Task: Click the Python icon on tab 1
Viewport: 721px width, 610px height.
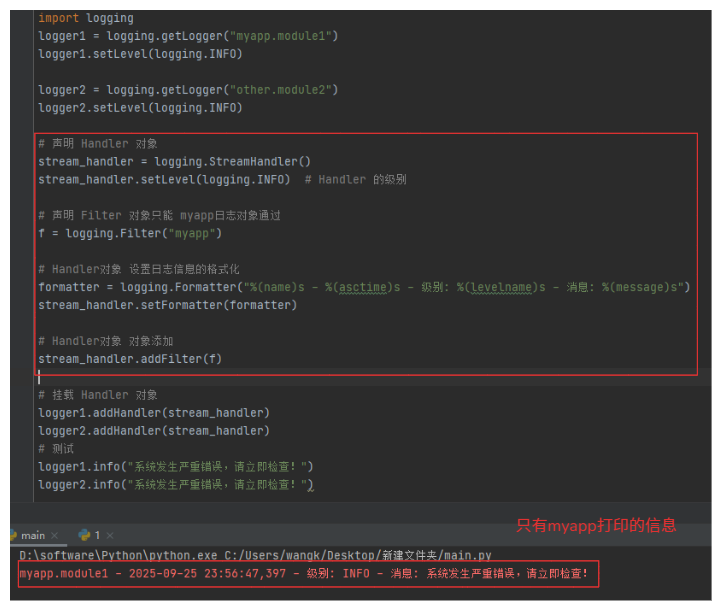Action: 84,535
